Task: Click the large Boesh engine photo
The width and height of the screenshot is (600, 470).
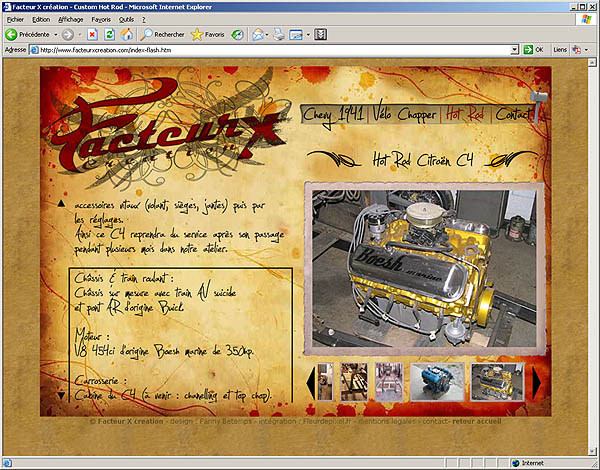Action: [424, 269]
